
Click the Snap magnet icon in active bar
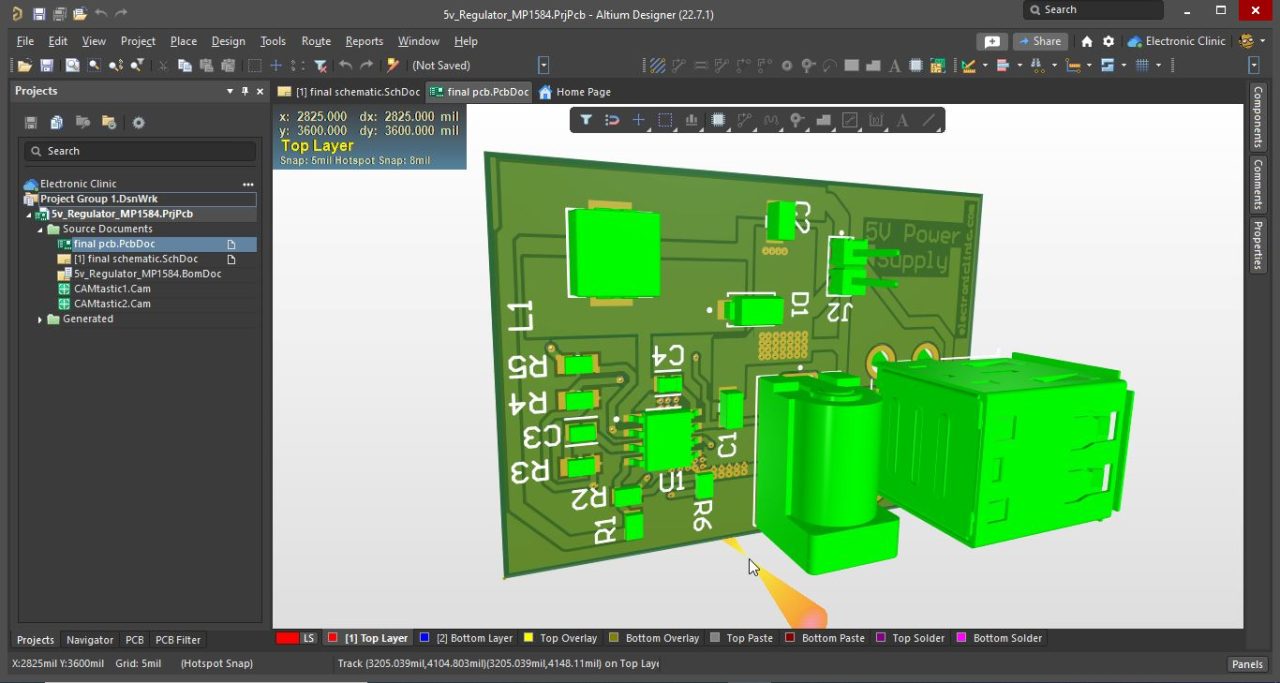pos(612,120)
